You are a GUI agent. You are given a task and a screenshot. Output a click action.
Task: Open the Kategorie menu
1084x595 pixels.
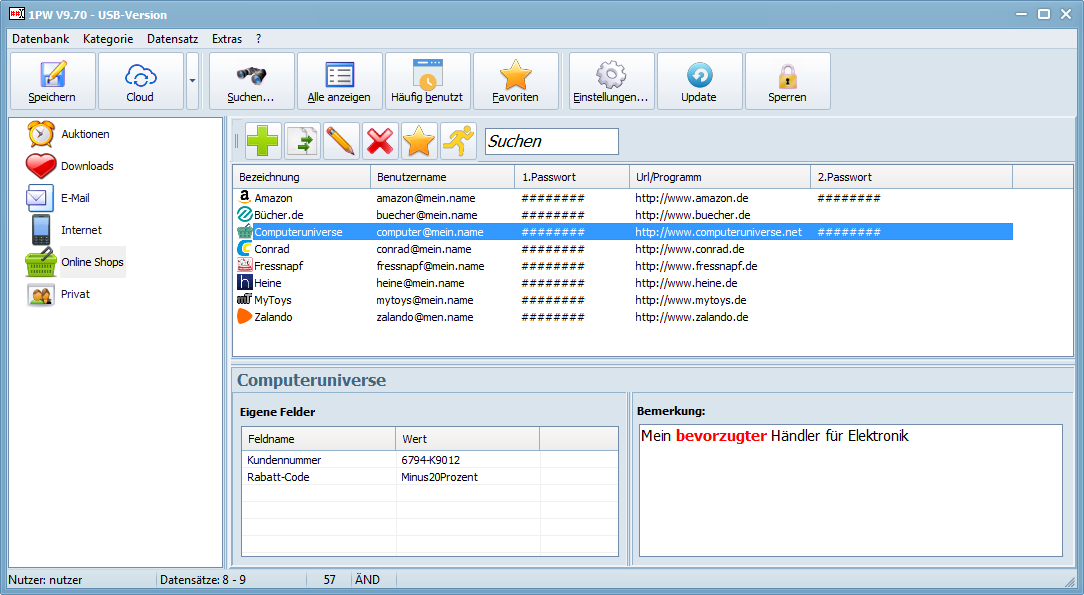click(108, 39)
